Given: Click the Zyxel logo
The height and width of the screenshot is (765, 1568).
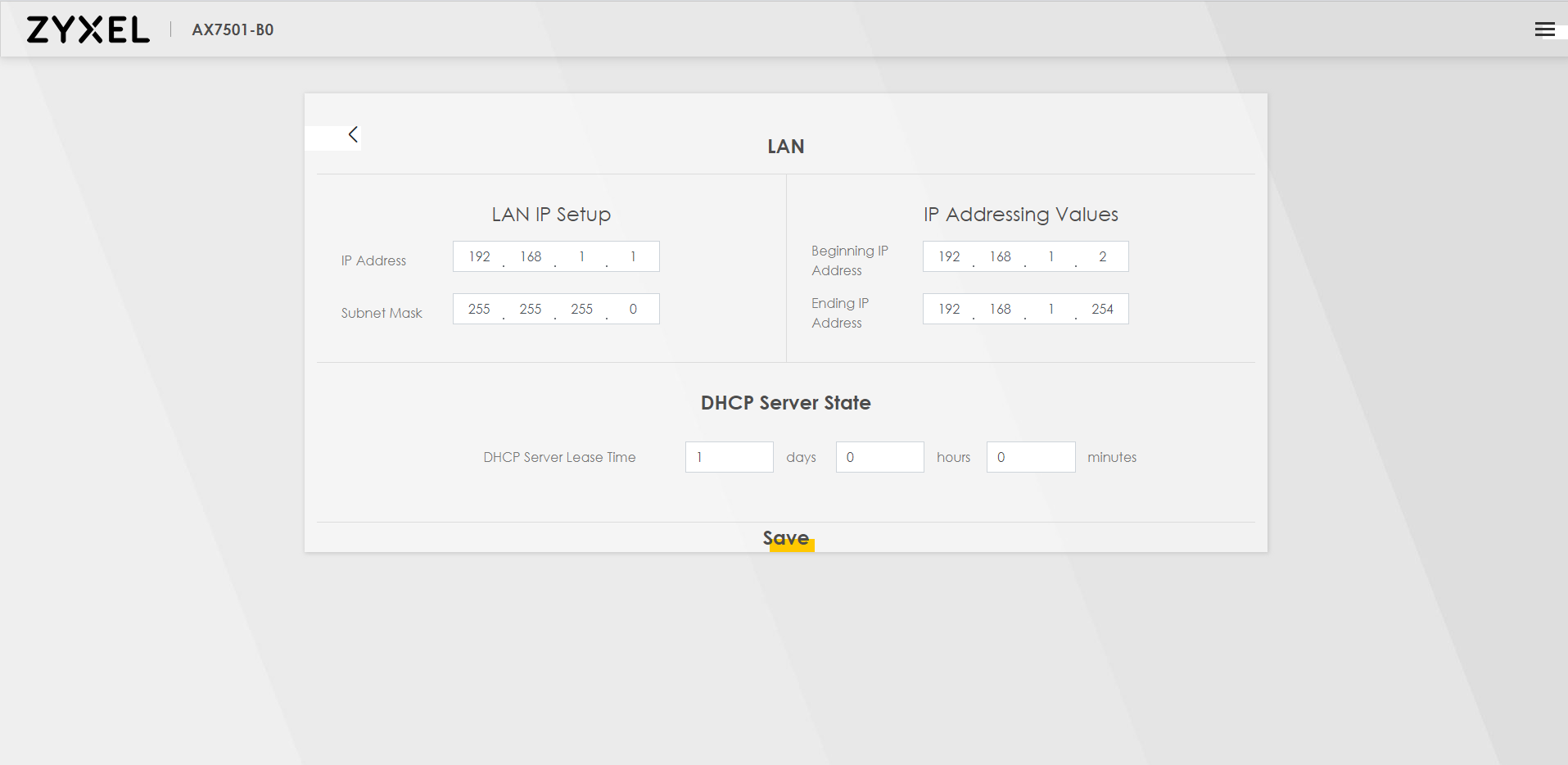Looking at the screenshot, I should (x=88, y=29).
